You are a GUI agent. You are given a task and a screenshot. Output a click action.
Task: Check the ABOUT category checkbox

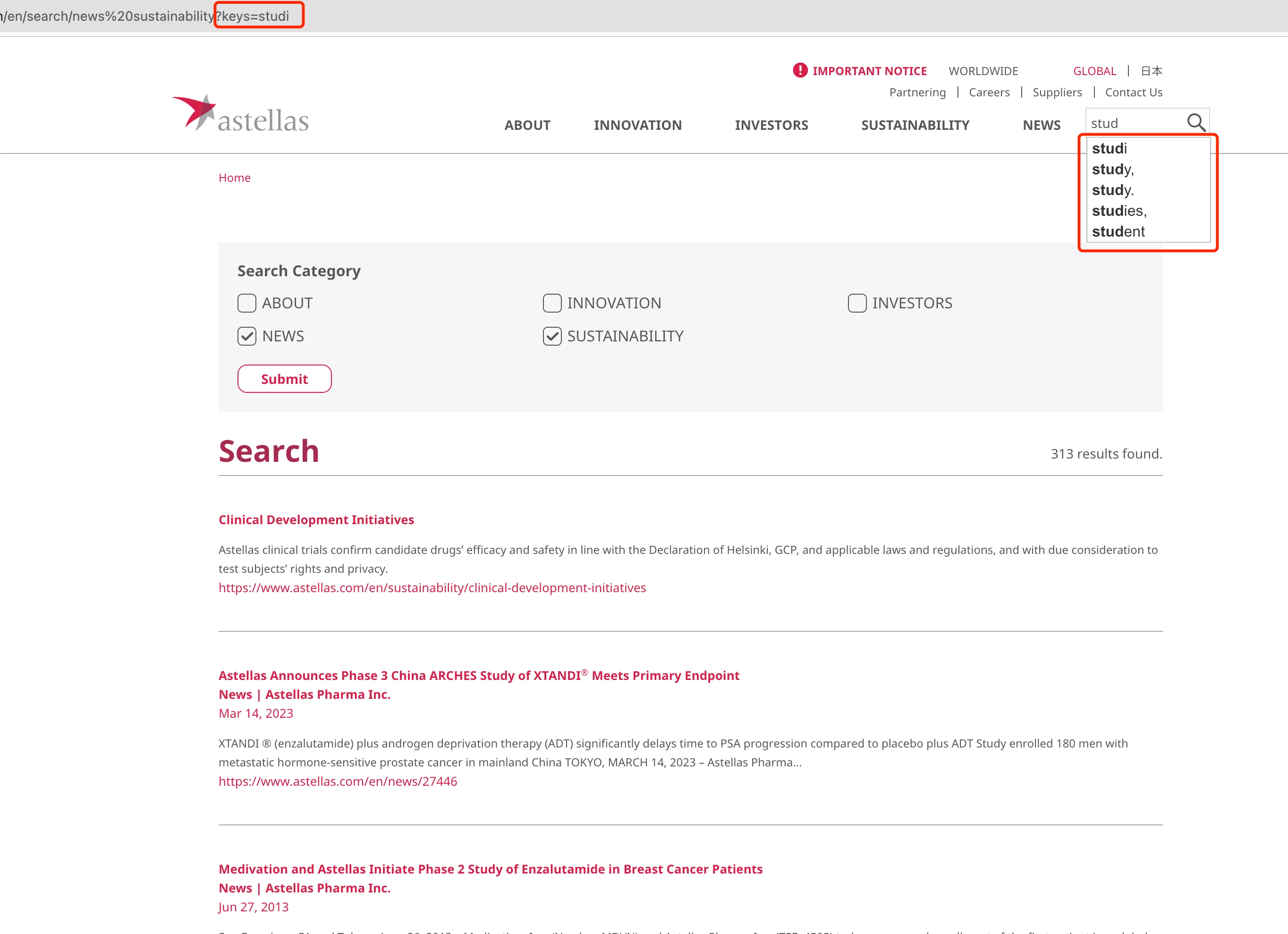246,303
